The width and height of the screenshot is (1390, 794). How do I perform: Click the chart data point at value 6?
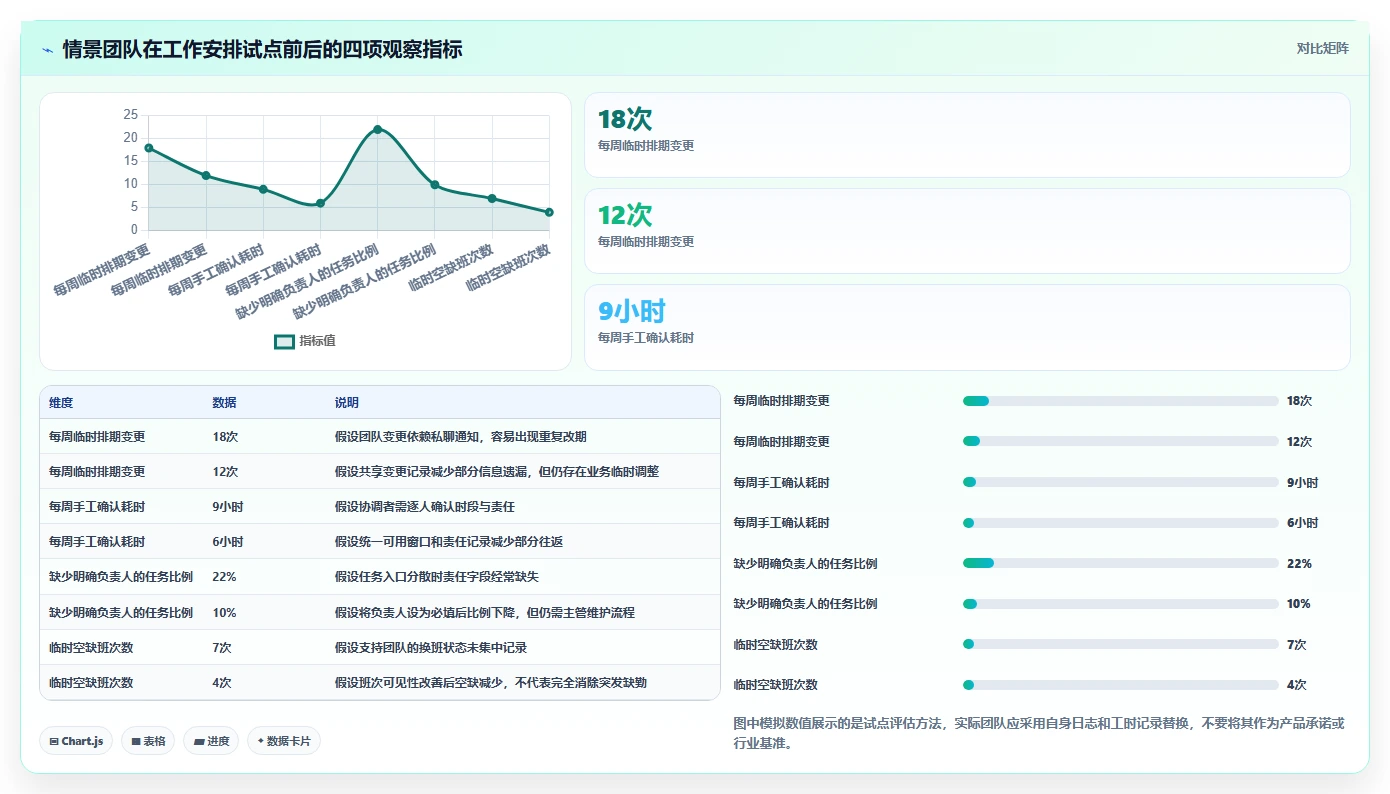[320, 203]
